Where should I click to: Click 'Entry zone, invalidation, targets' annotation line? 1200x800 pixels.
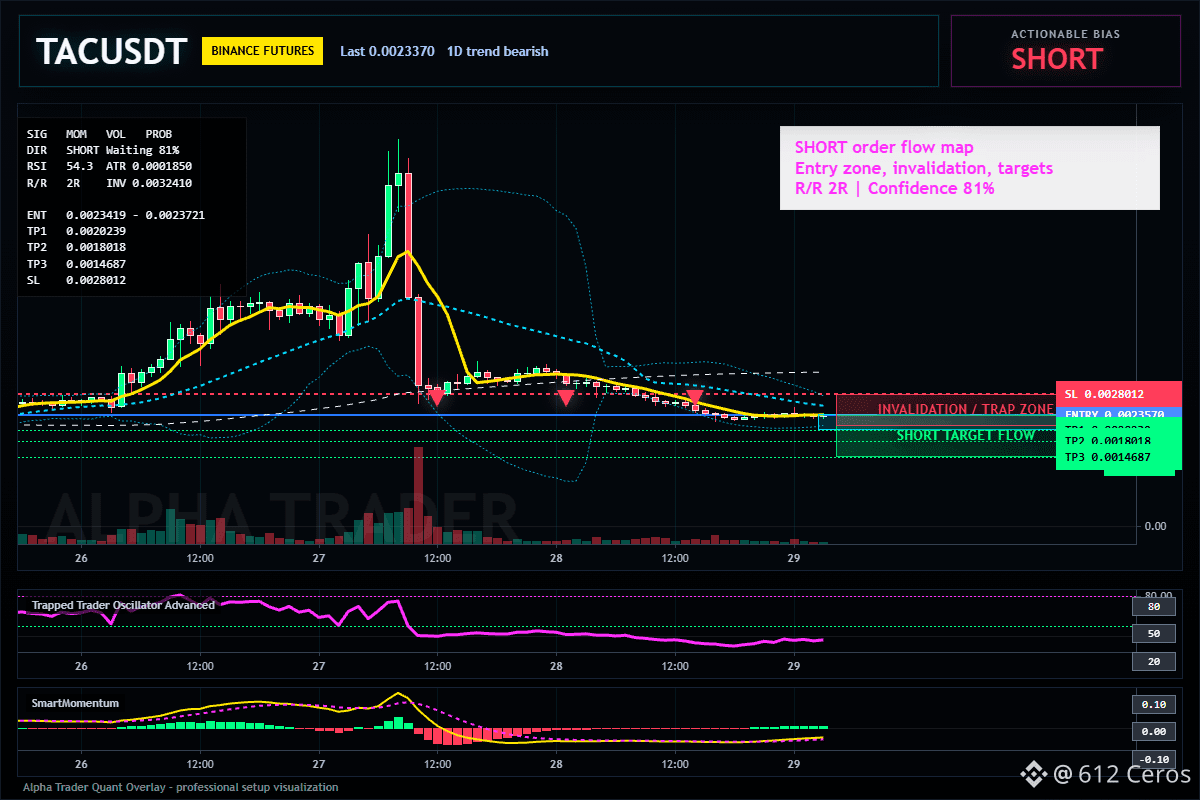pos(924,168)
